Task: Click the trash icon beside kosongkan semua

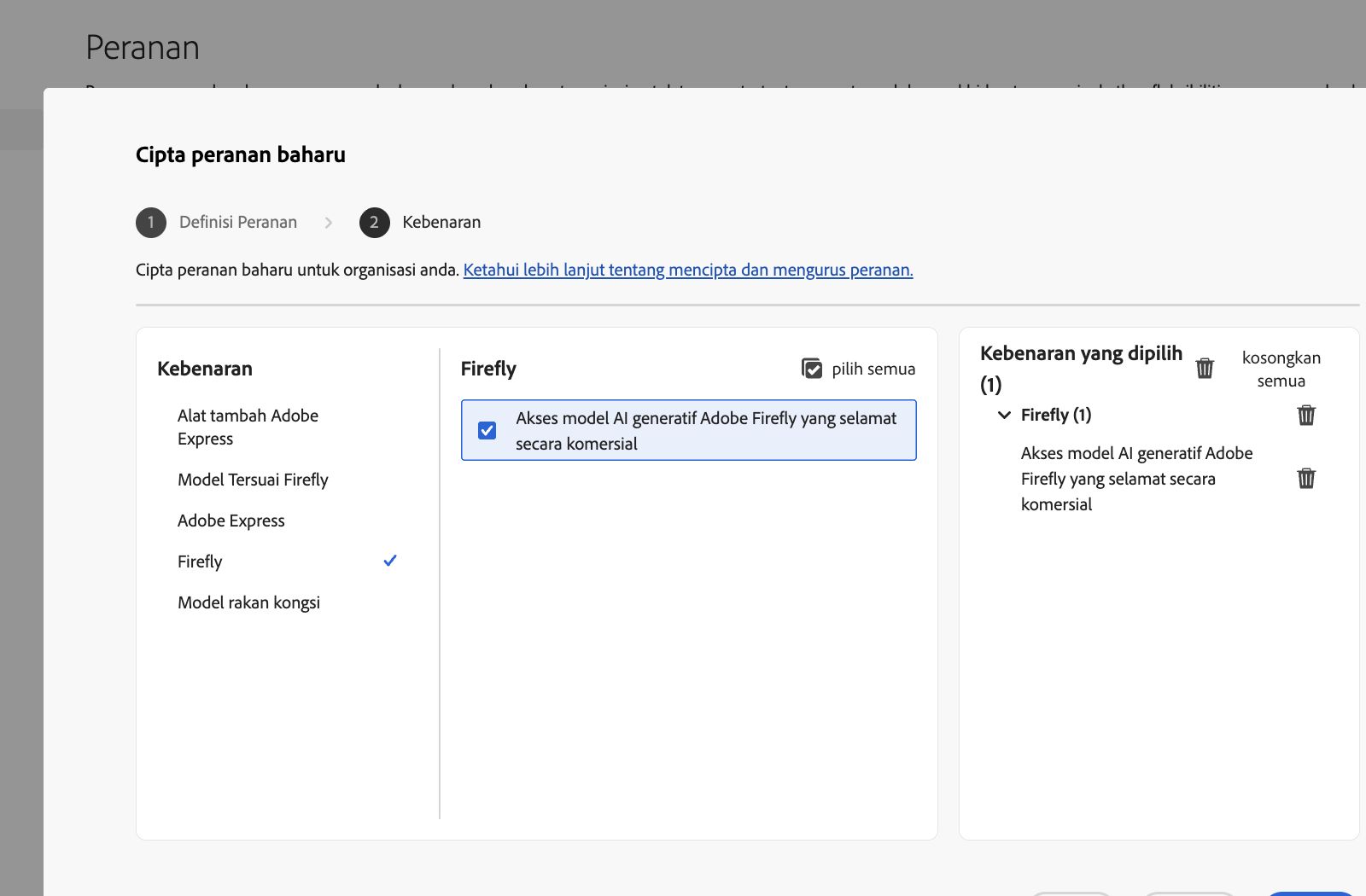Action: [x=1205, y=368]
